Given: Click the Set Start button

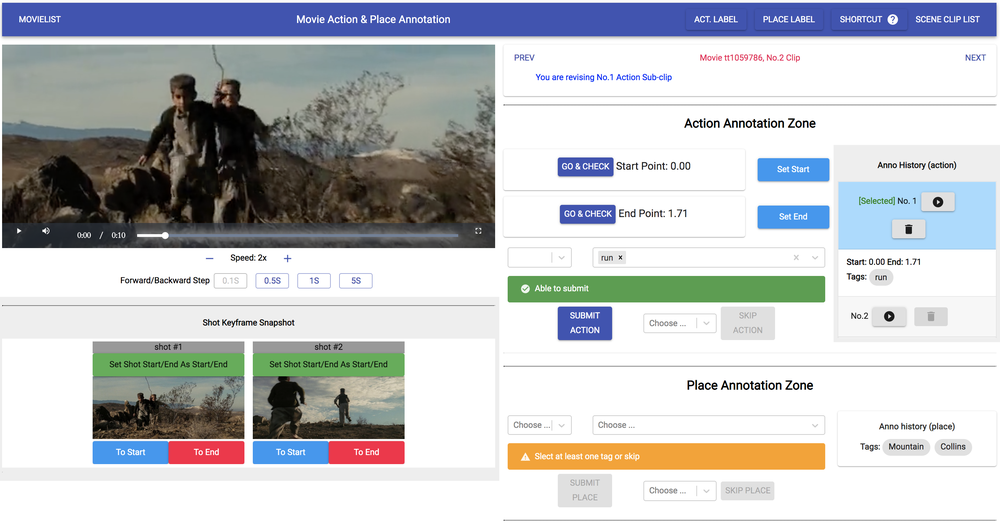Looking at the screenshot, I should pyautogui.click(x=793, y=169).
